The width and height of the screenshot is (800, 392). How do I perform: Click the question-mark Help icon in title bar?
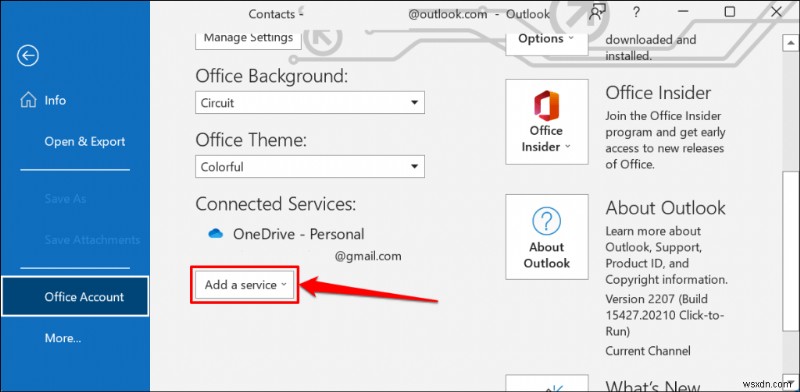(636, 13)
